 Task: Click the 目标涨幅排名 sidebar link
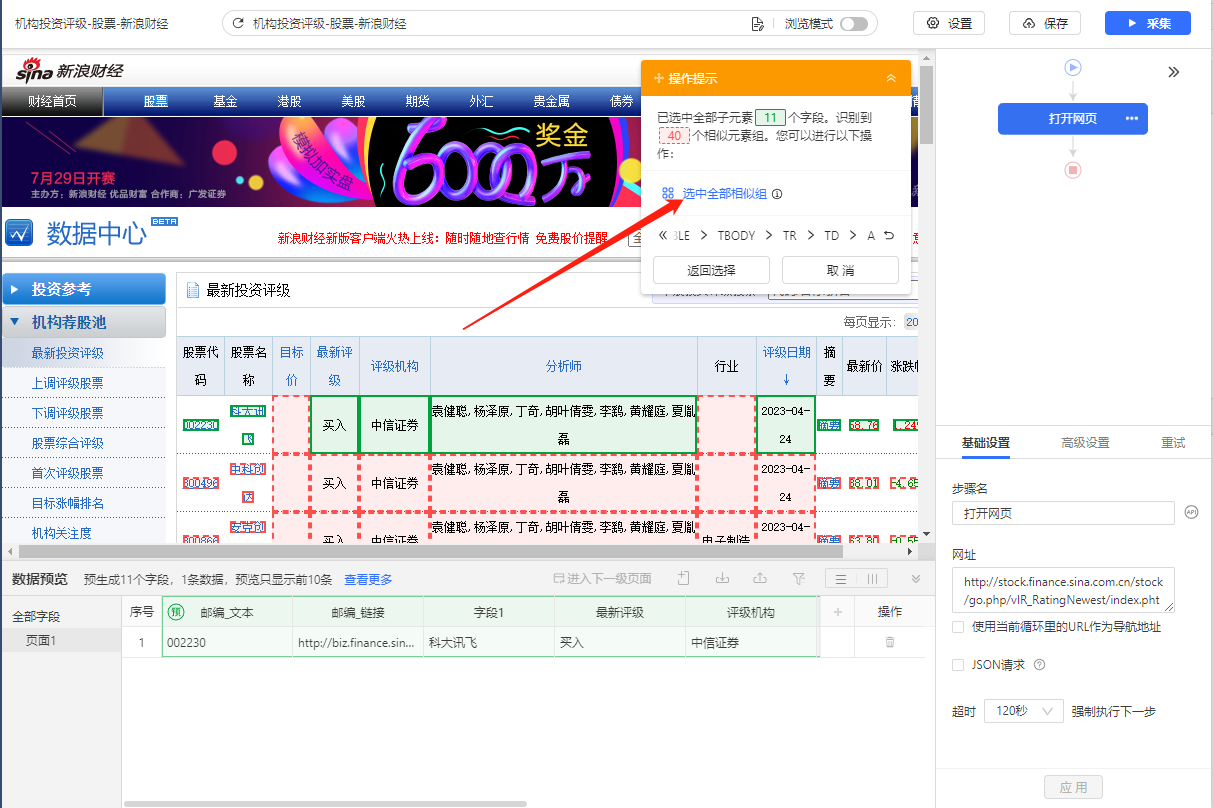click(67, 503)
